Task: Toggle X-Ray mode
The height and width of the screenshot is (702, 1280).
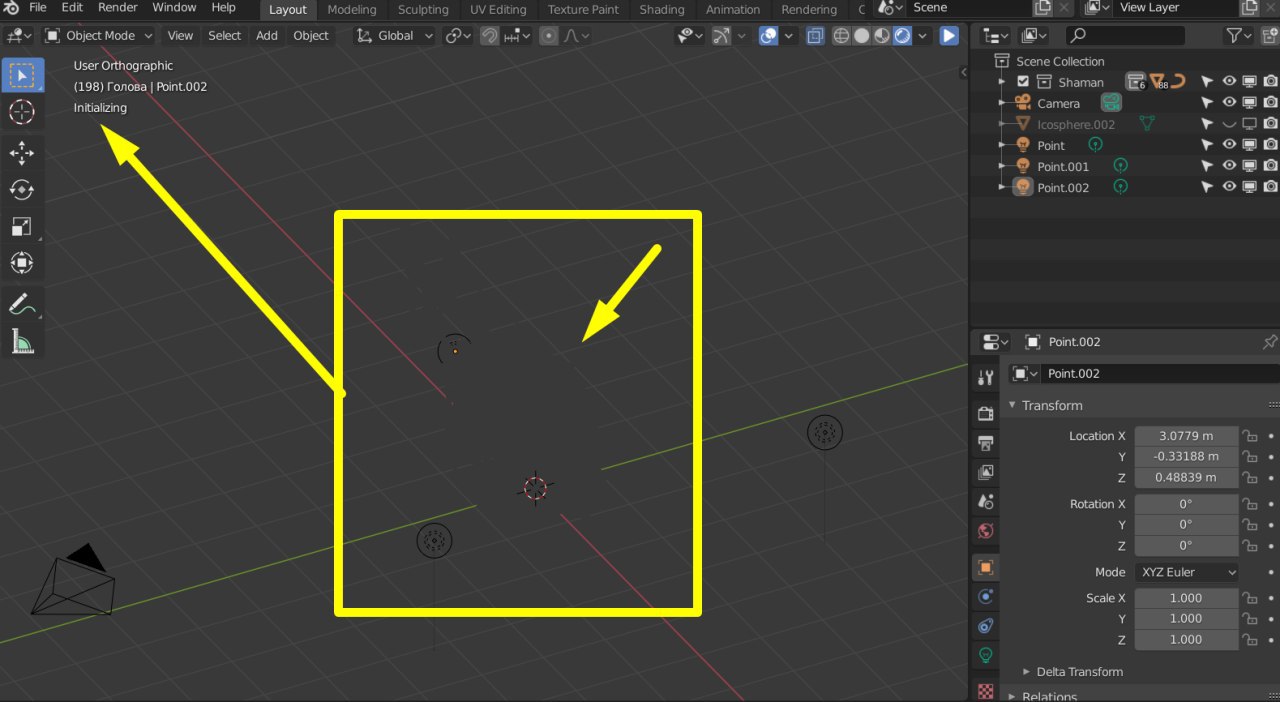Action: [815, 36]
